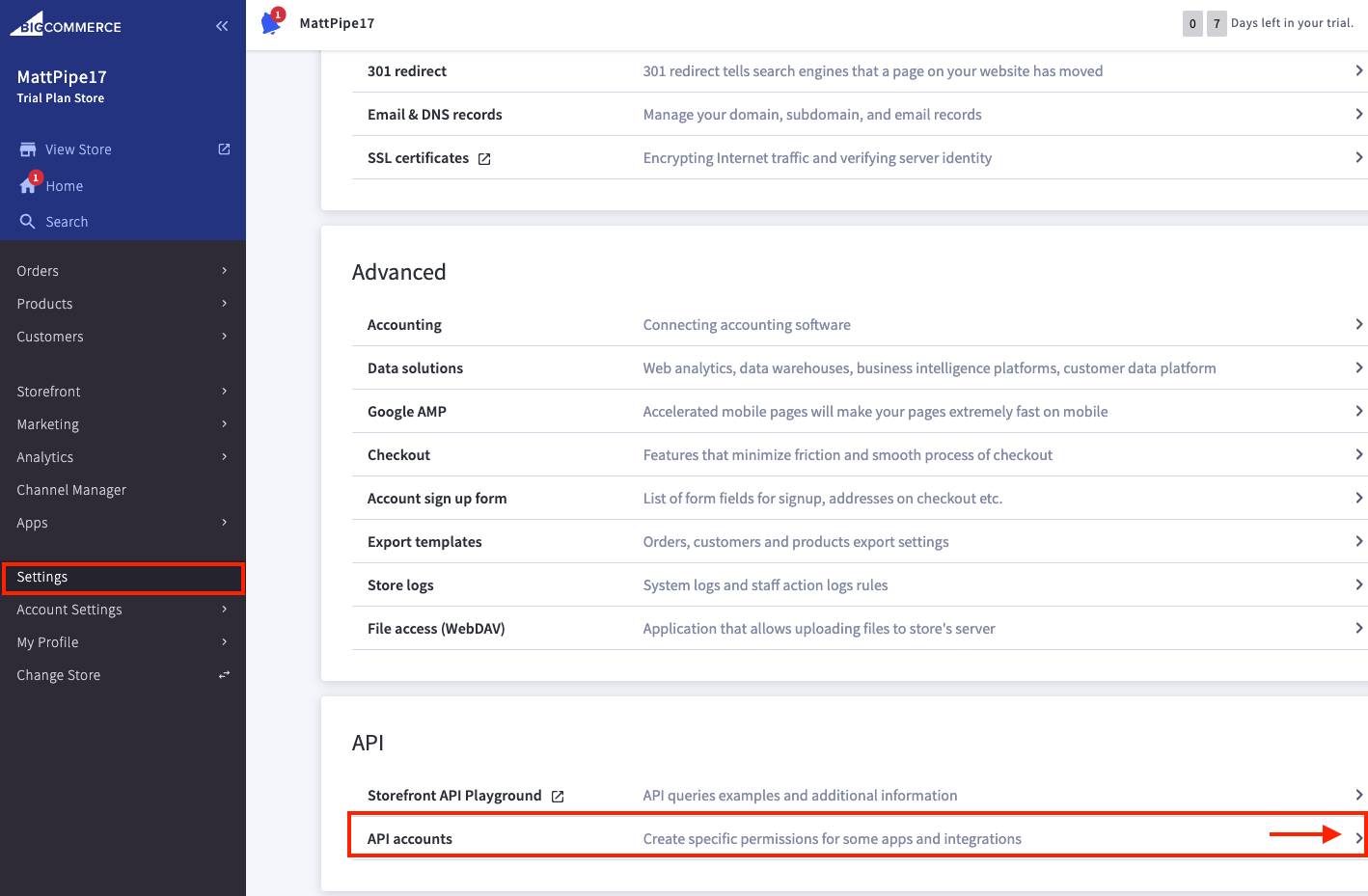
Task: Click the chevron on Store logs row
Action: tap(1358, 584)
